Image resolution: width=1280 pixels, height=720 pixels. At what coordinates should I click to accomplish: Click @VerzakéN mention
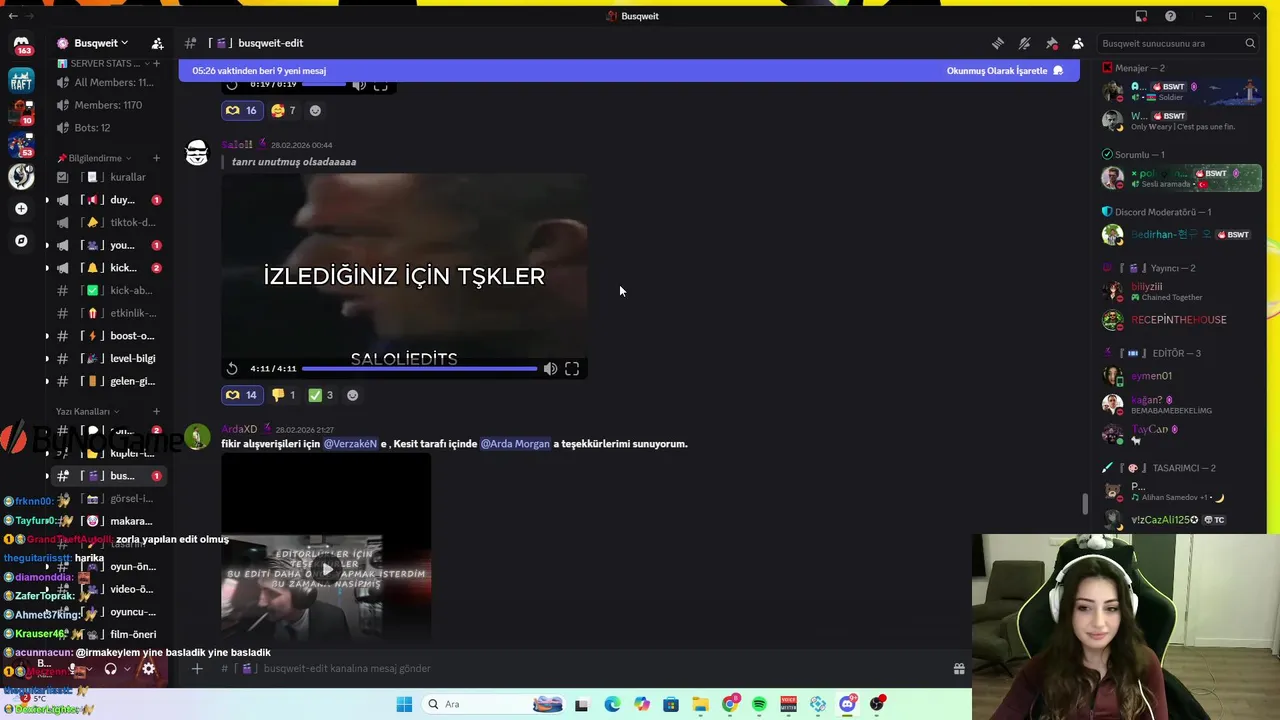coord(350,444)
